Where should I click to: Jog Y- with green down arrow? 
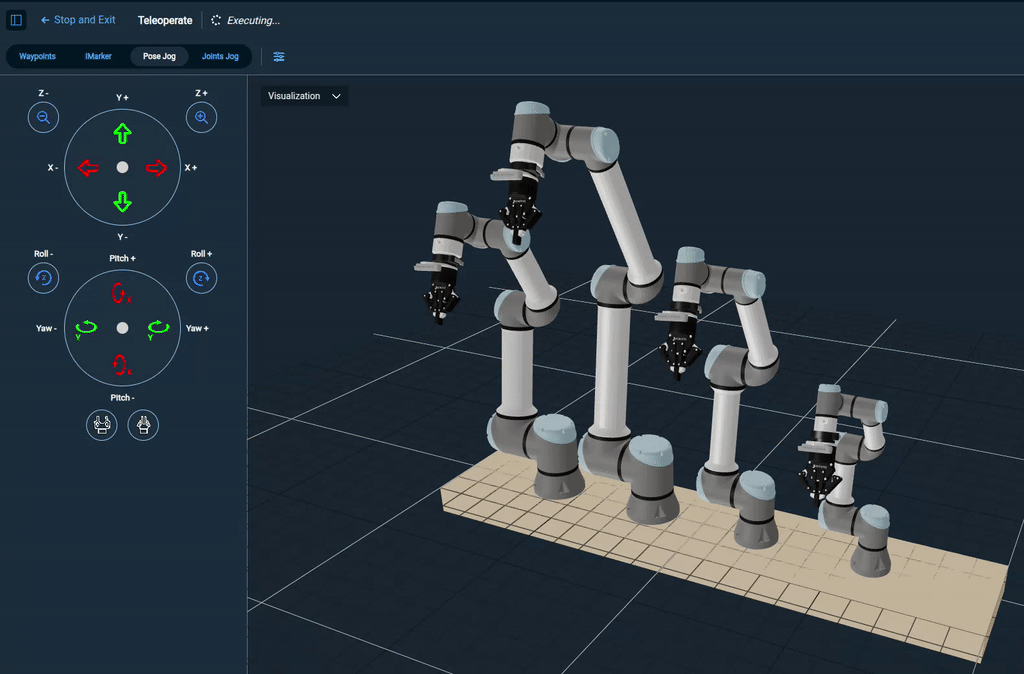tap(122, 202)
